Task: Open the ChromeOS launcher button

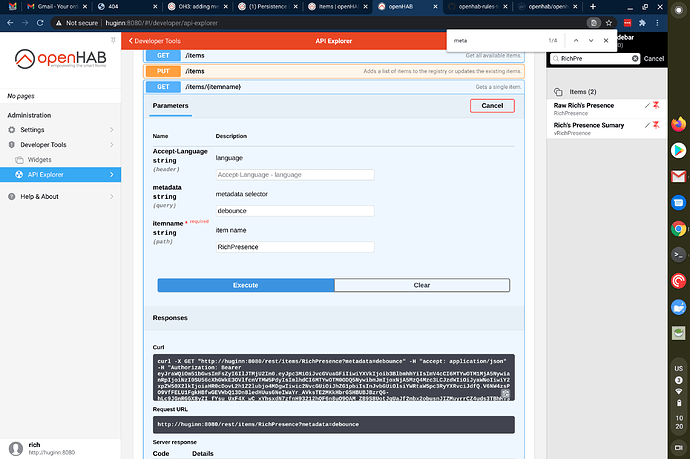Action: coord(679,10)
